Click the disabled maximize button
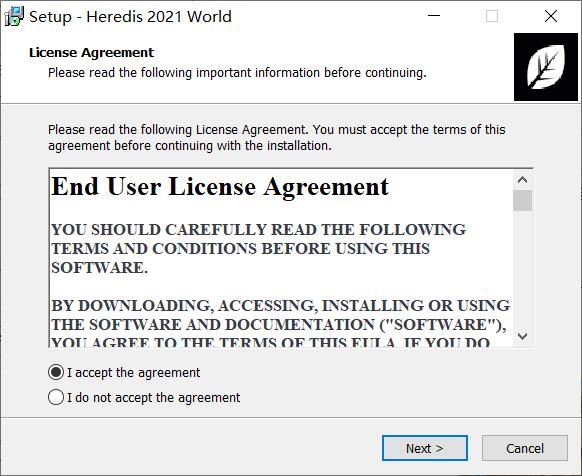The image size is (582, 476). [492, 16]
